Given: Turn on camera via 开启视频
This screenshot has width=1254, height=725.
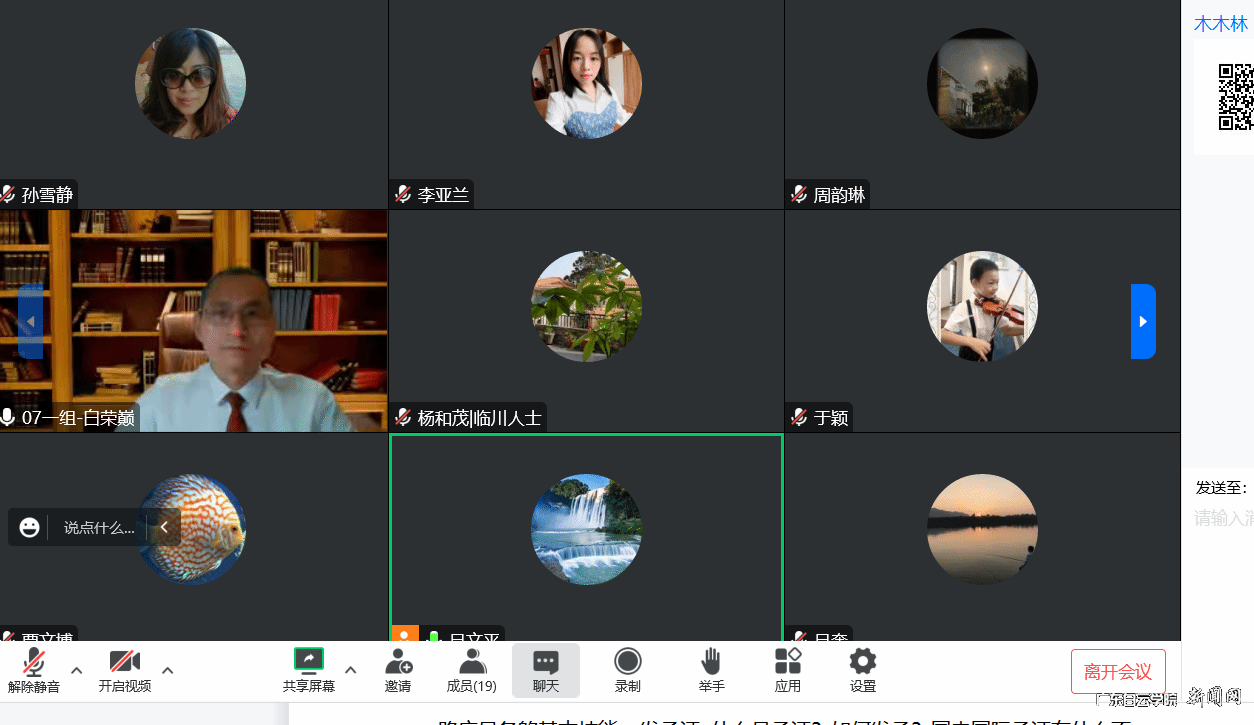Looking at the screenshot, I should [124, 662].
